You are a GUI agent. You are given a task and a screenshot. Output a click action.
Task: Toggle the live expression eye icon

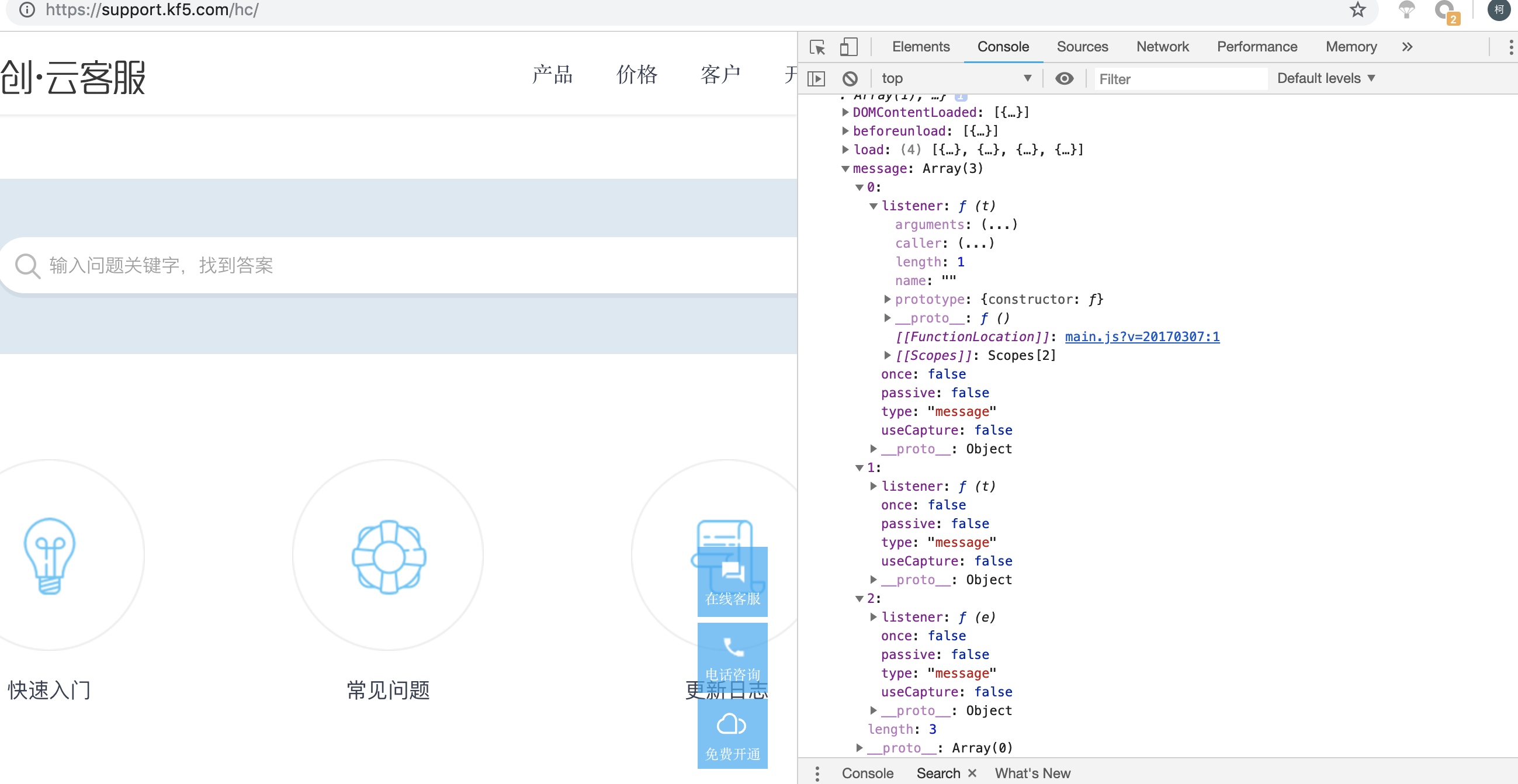[x=1063, y=78]
